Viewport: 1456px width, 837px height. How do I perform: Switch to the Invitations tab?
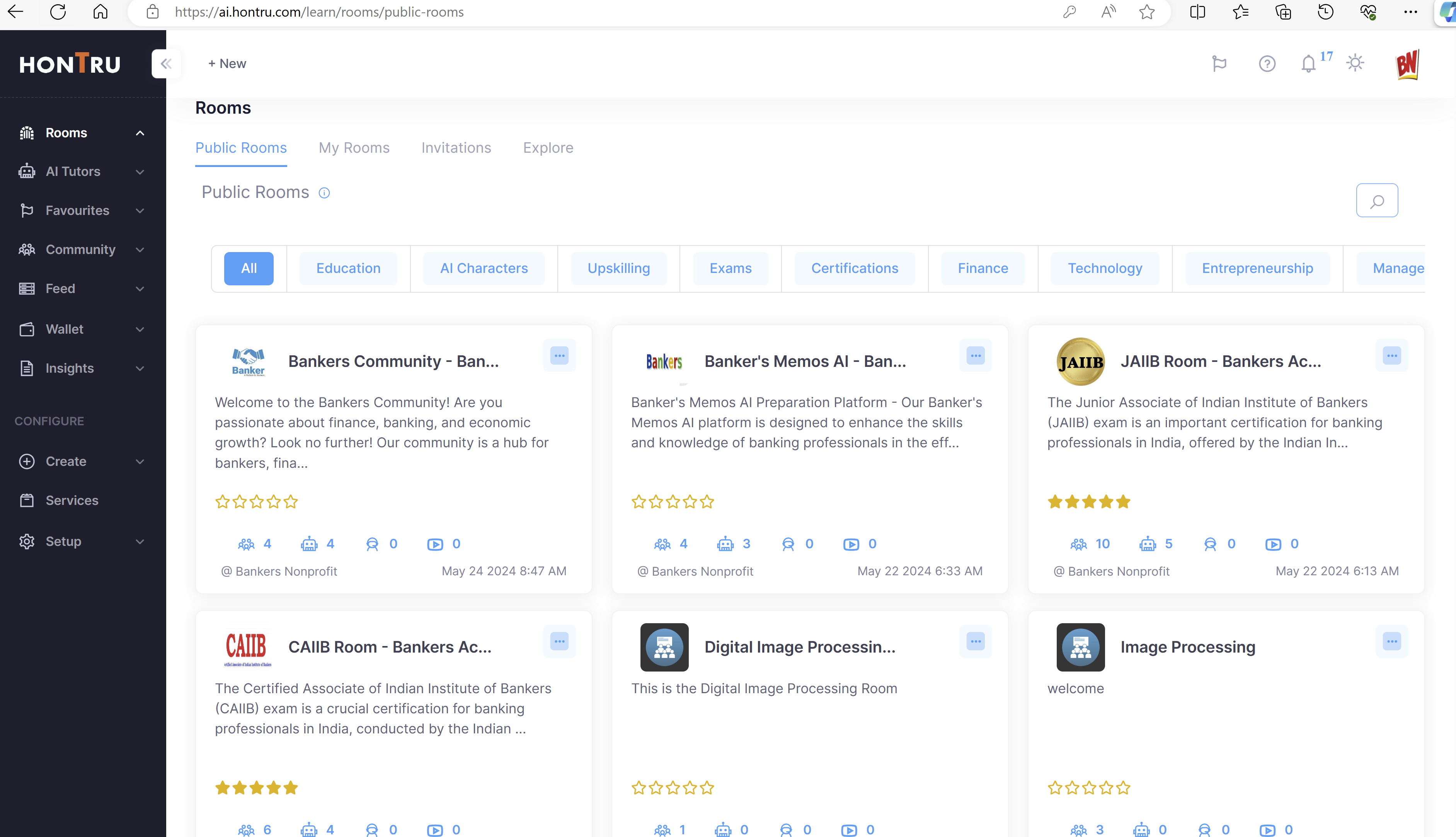(x=456, y=148)
